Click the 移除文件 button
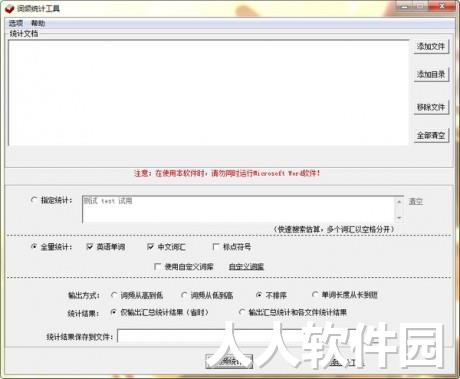460x379 pixels. click(x=431, y=107)
